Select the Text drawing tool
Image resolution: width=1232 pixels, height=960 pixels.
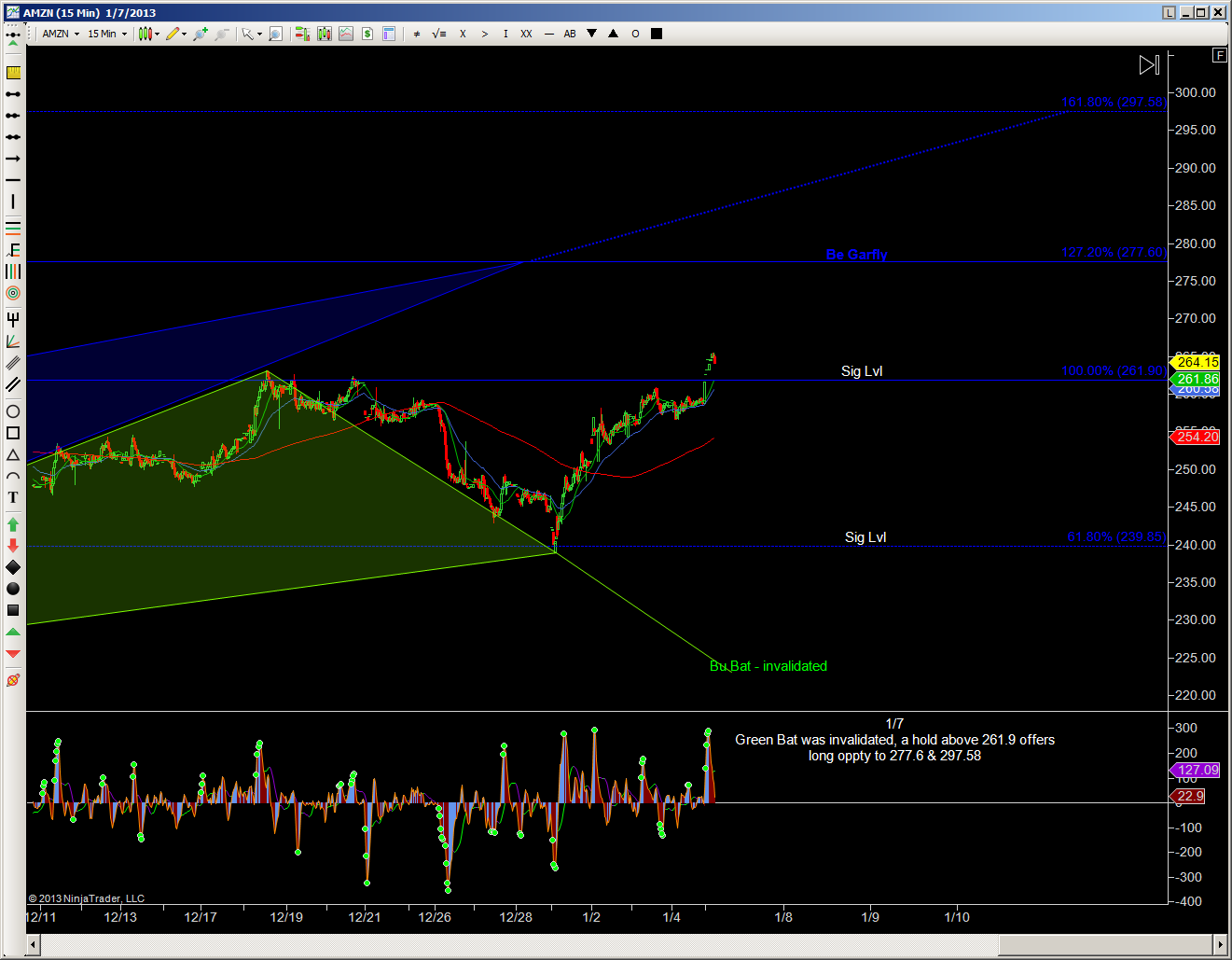[13, 498]
